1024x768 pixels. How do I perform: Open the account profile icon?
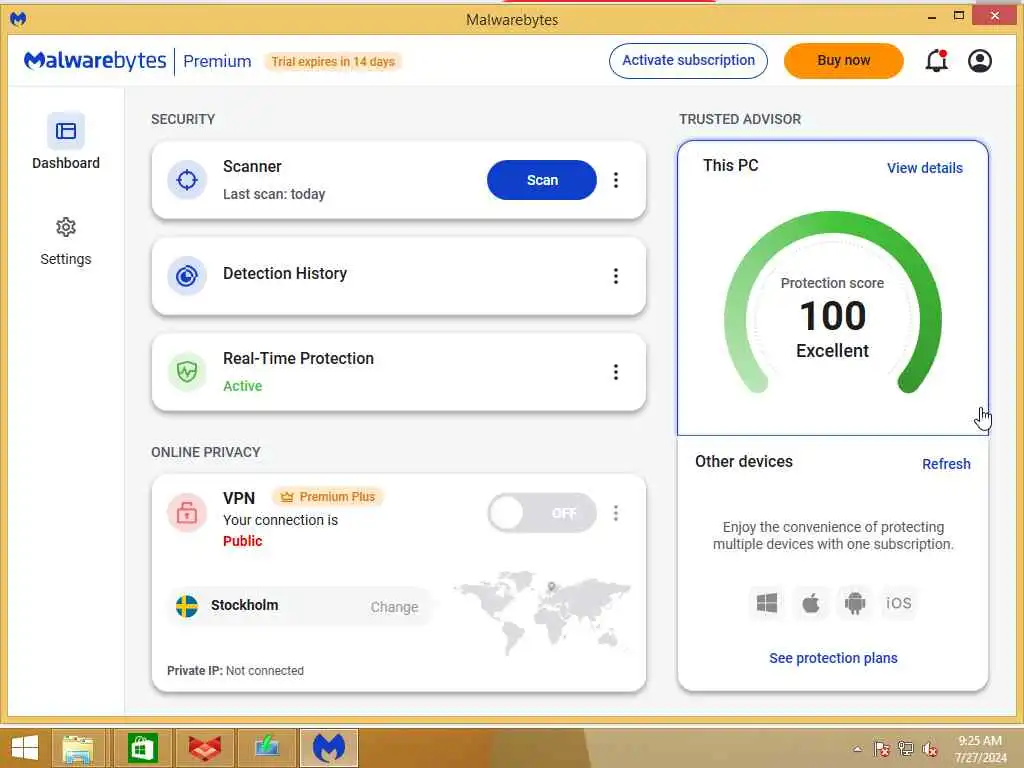point(980,61)
